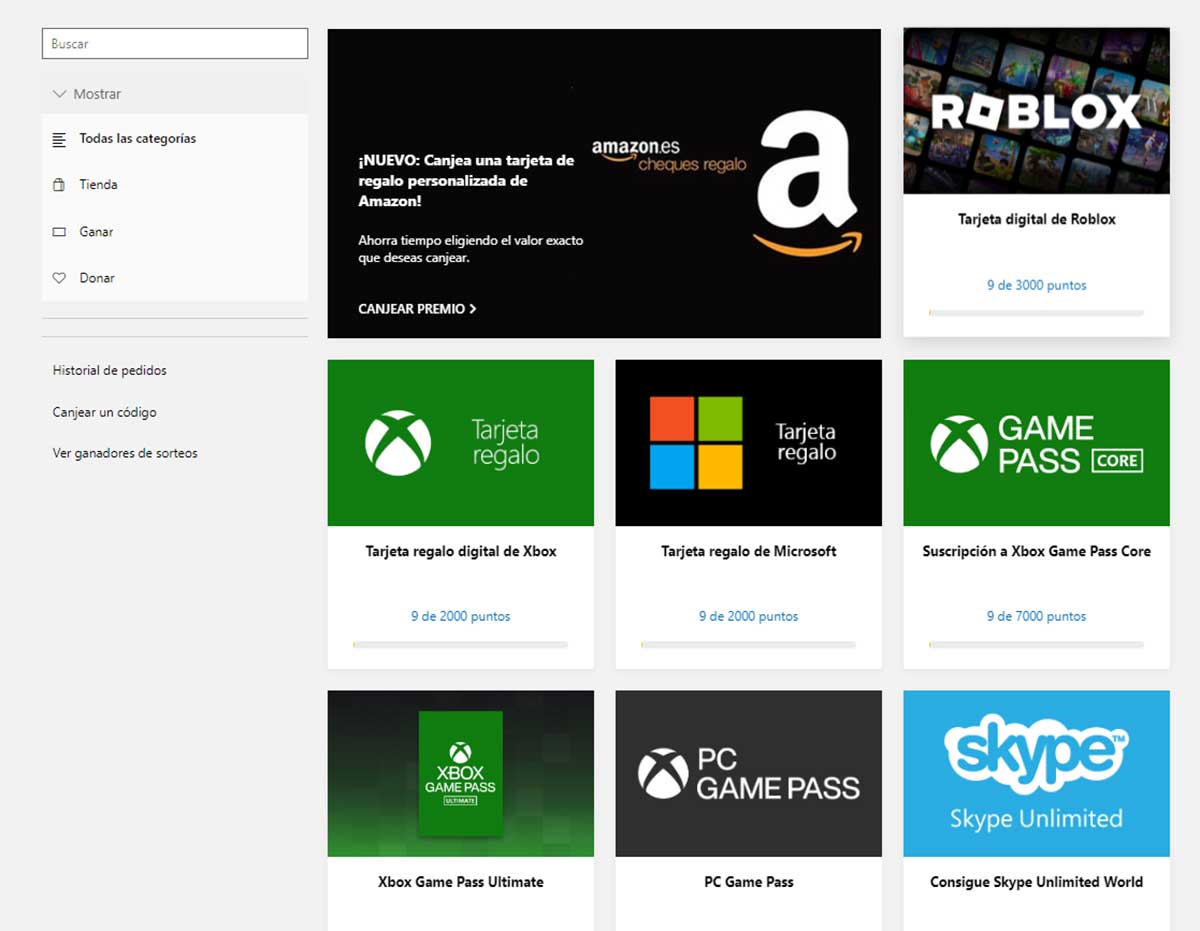The height and width of the screenshot is (931, 1200).
Task: Open the PC Game Pass reward image
Action: coord(748,773)
